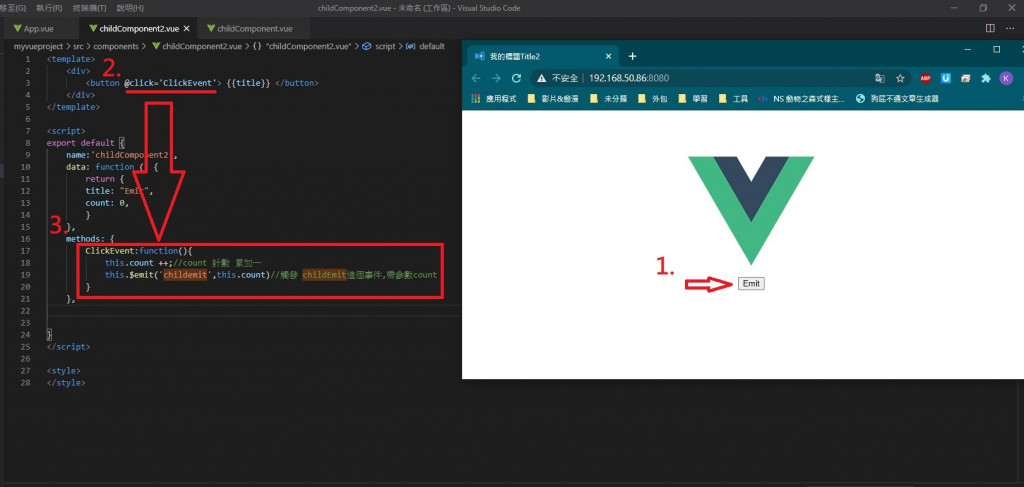1024x487 pixels.
Task: Minimize the VS Code window
Action: (x=955, y=8)
